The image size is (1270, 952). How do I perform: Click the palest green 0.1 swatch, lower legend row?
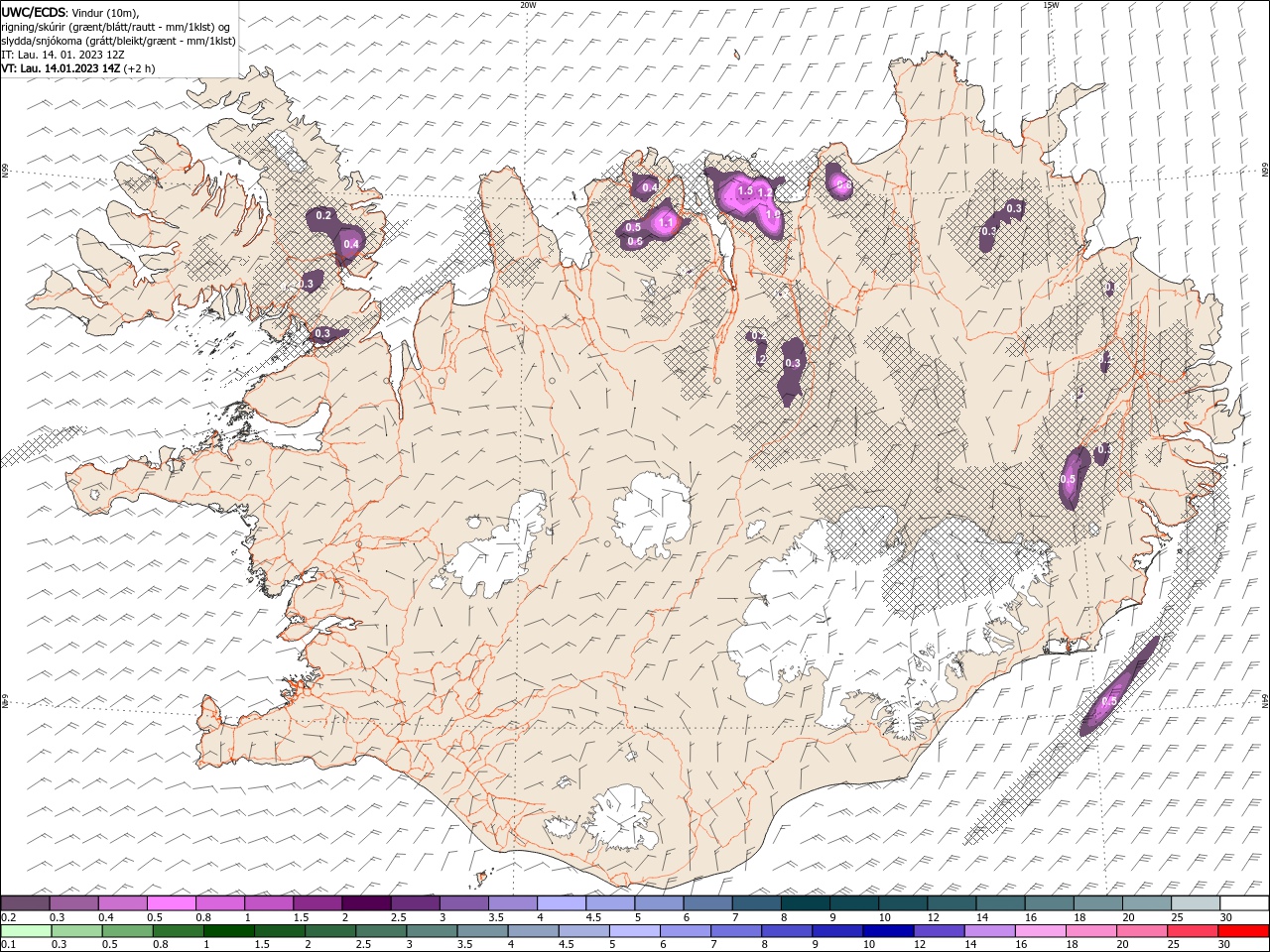click(26, 931)
